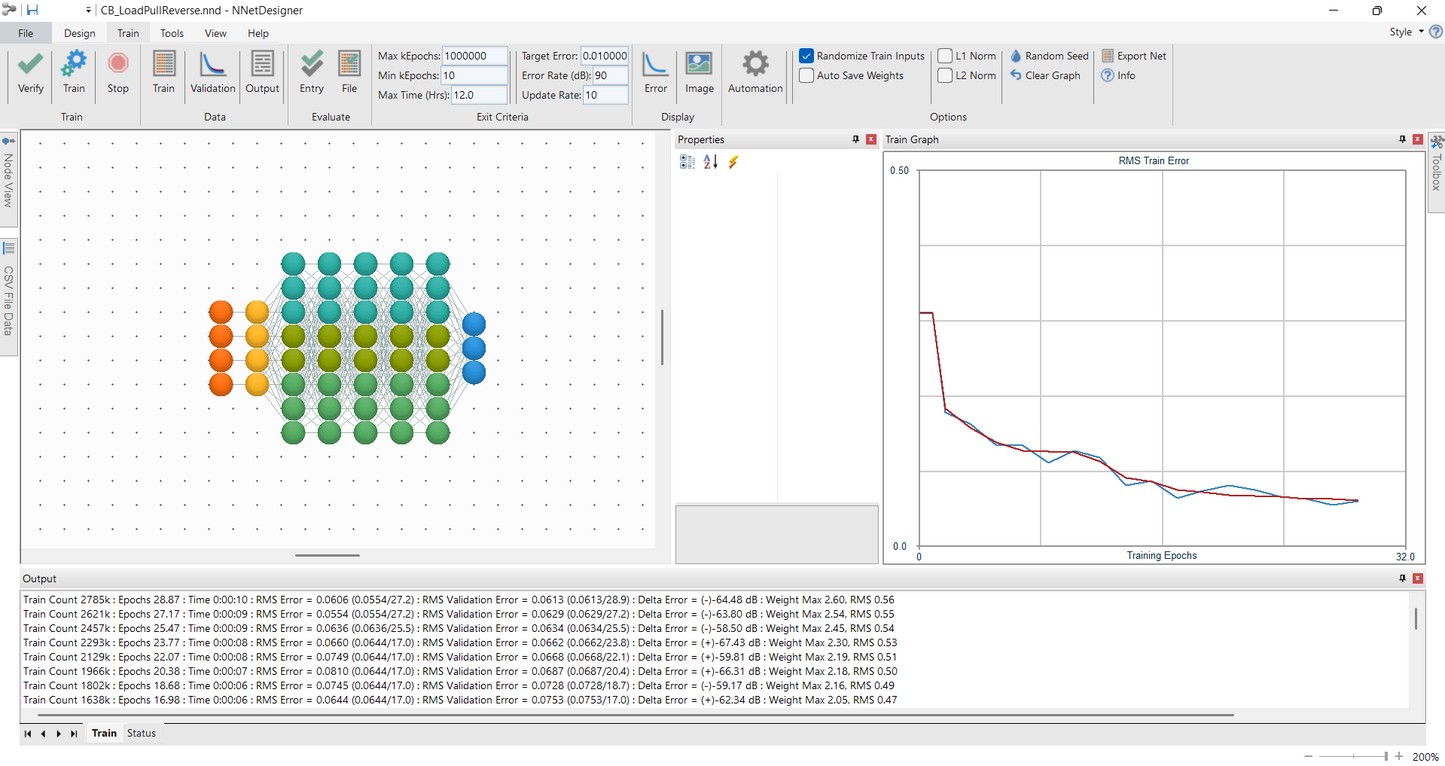
Task: Open the Output data icon
Action: 262,65
